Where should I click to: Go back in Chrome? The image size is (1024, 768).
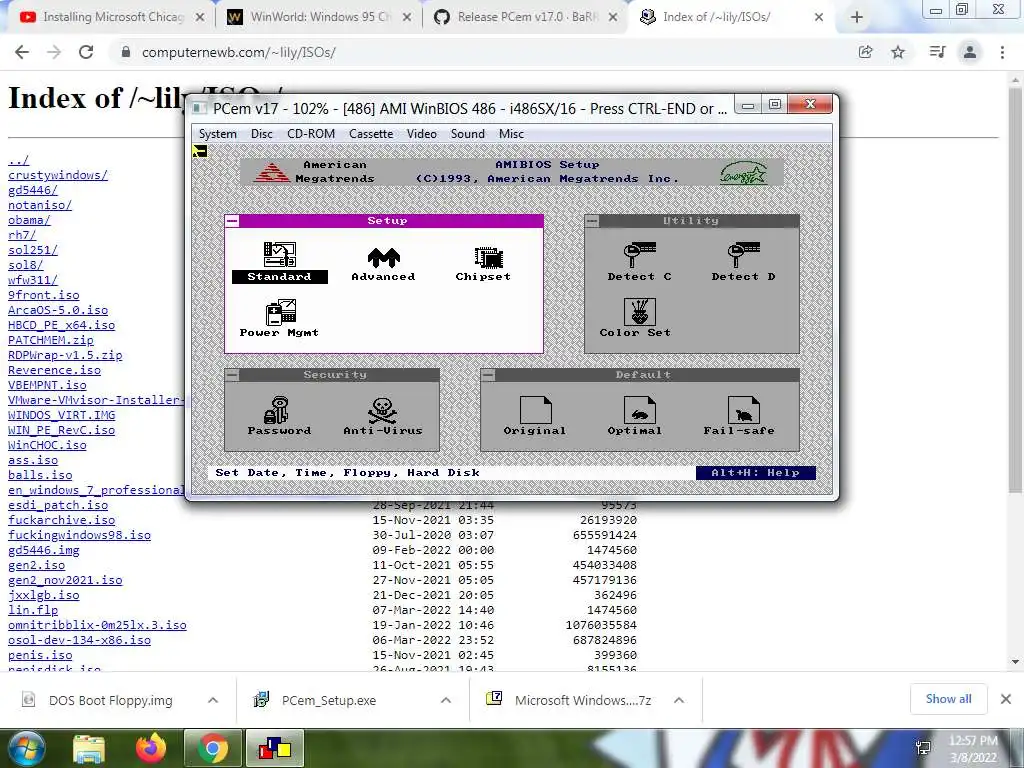point(22,52)
